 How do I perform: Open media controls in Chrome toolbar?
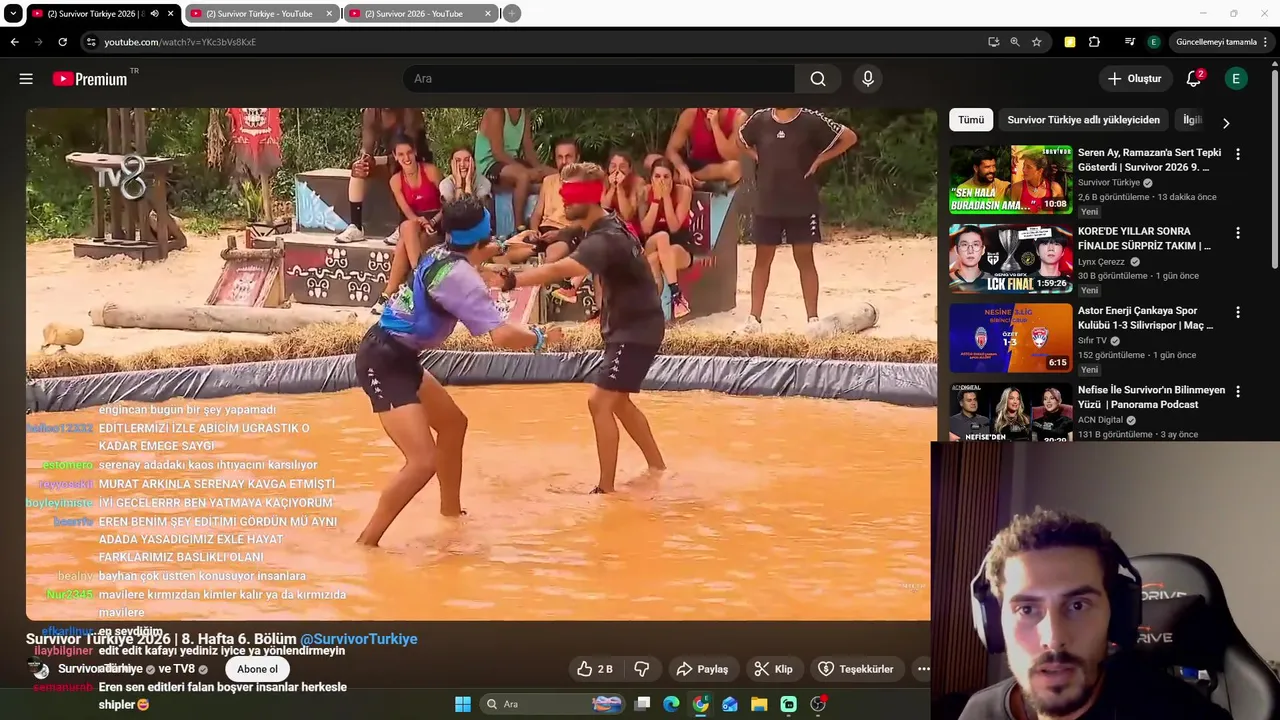coord(1130,42)
